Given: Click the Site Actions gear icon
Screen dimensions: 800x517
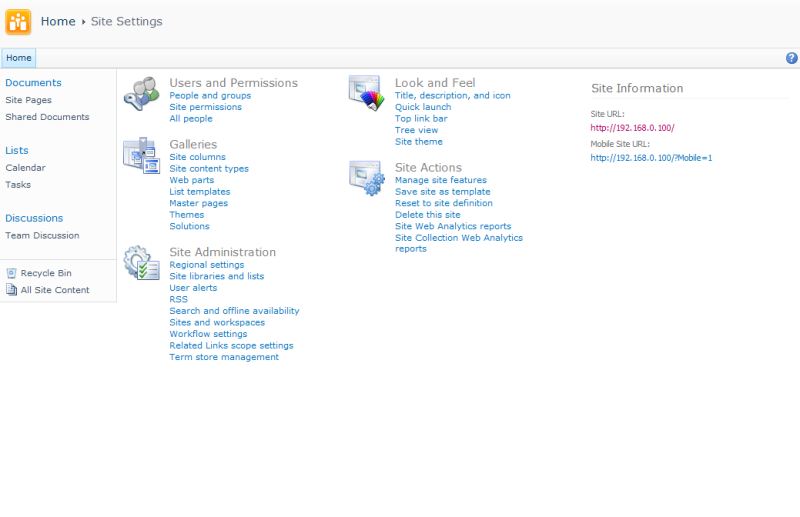Looking at the screenshot, I should pos(365,178).
